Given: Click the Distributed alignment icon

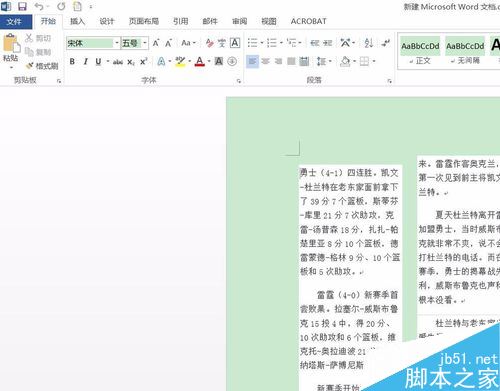Looking at the screenshot, I should tap(304, 62).
